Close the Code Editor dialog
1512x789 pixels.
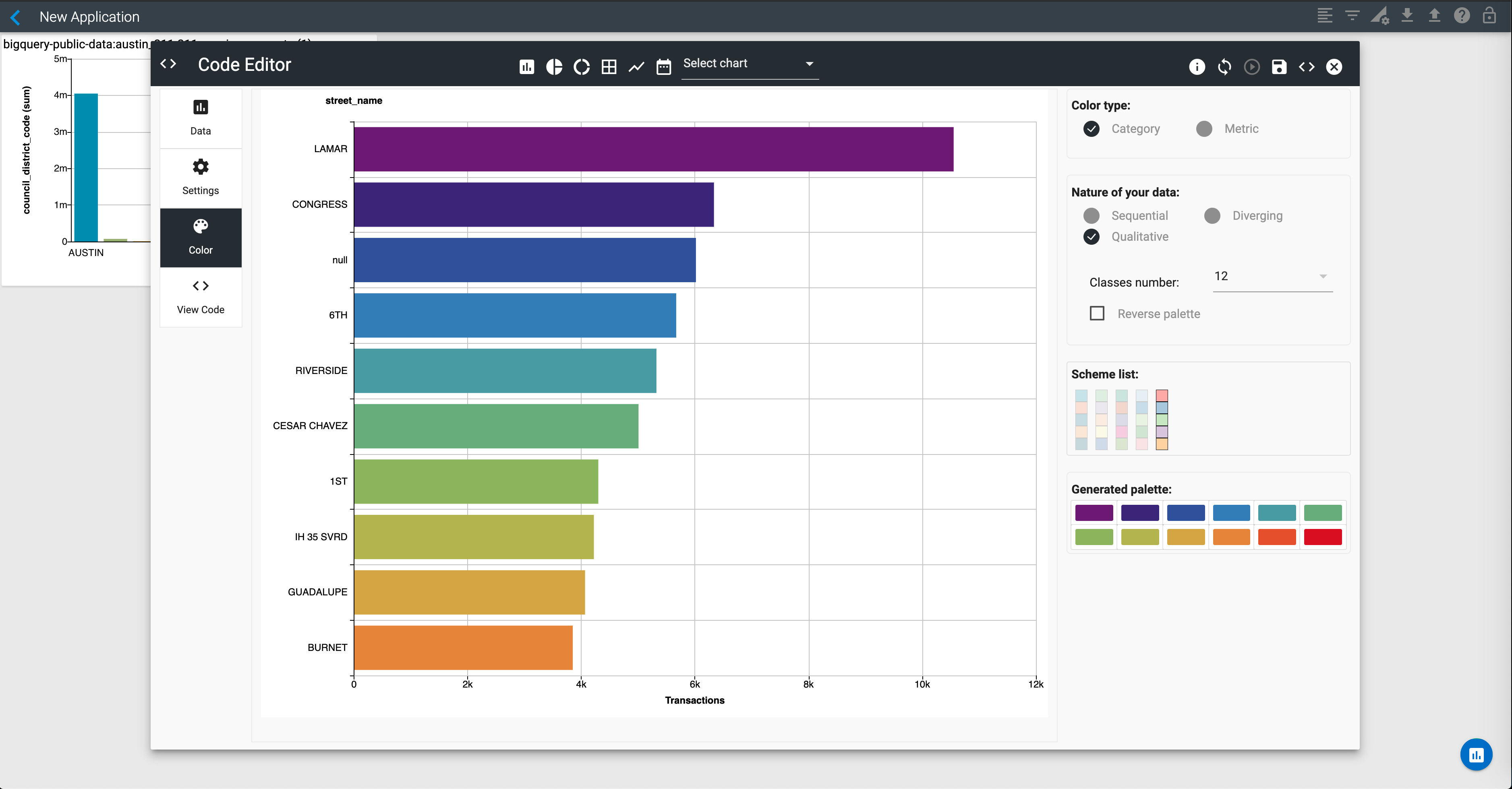(x=1334, y=67)
